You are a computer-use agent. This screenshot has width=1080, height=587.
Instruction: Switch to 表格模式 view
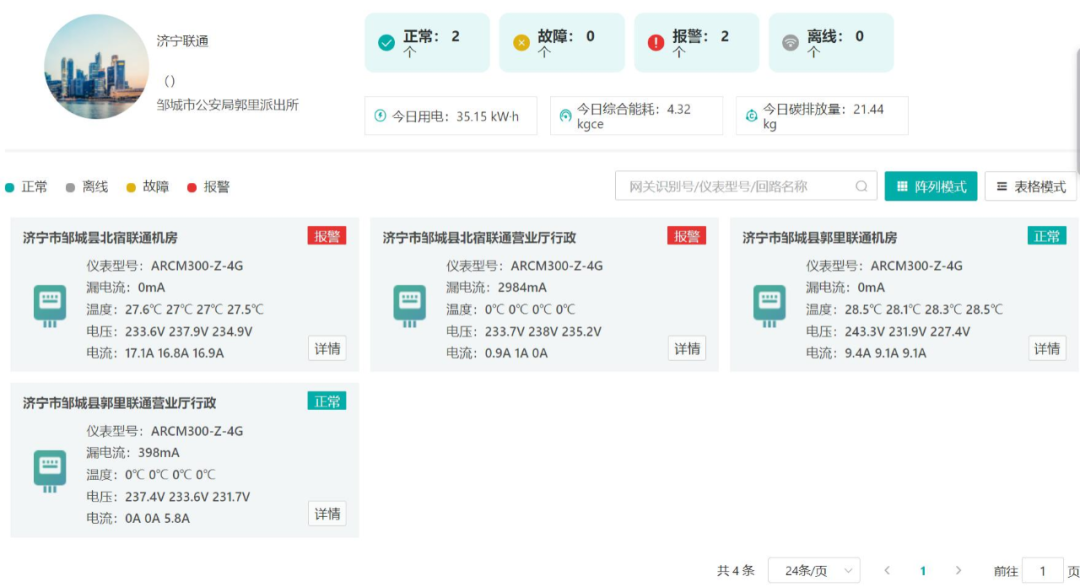coord(1029,186)
